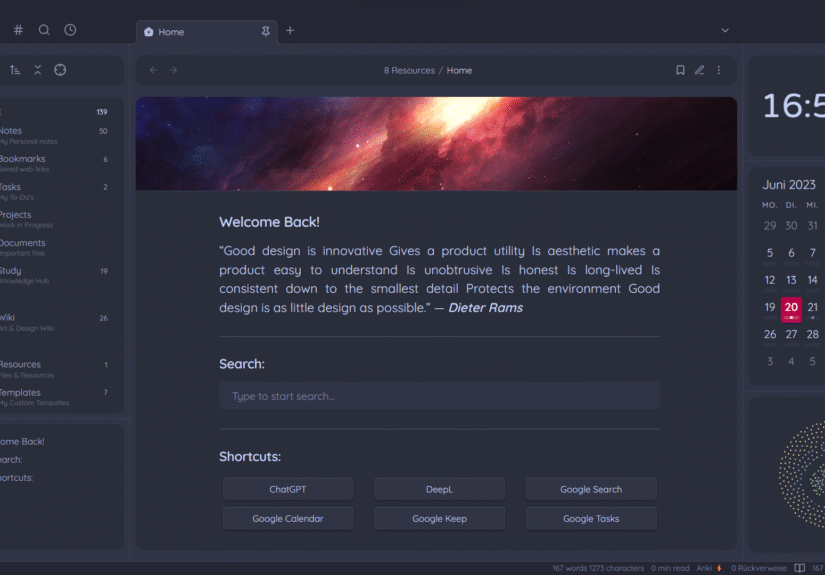
Task: Bookmark the Home note
Action: pos(680,70)
